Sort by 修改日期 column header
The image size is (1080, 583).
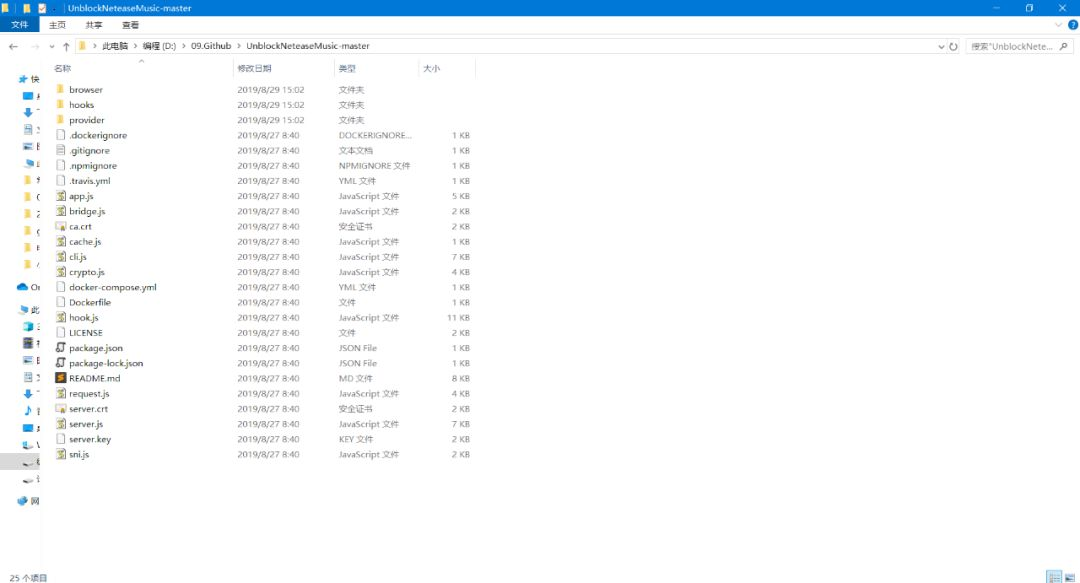coord(254,68)
